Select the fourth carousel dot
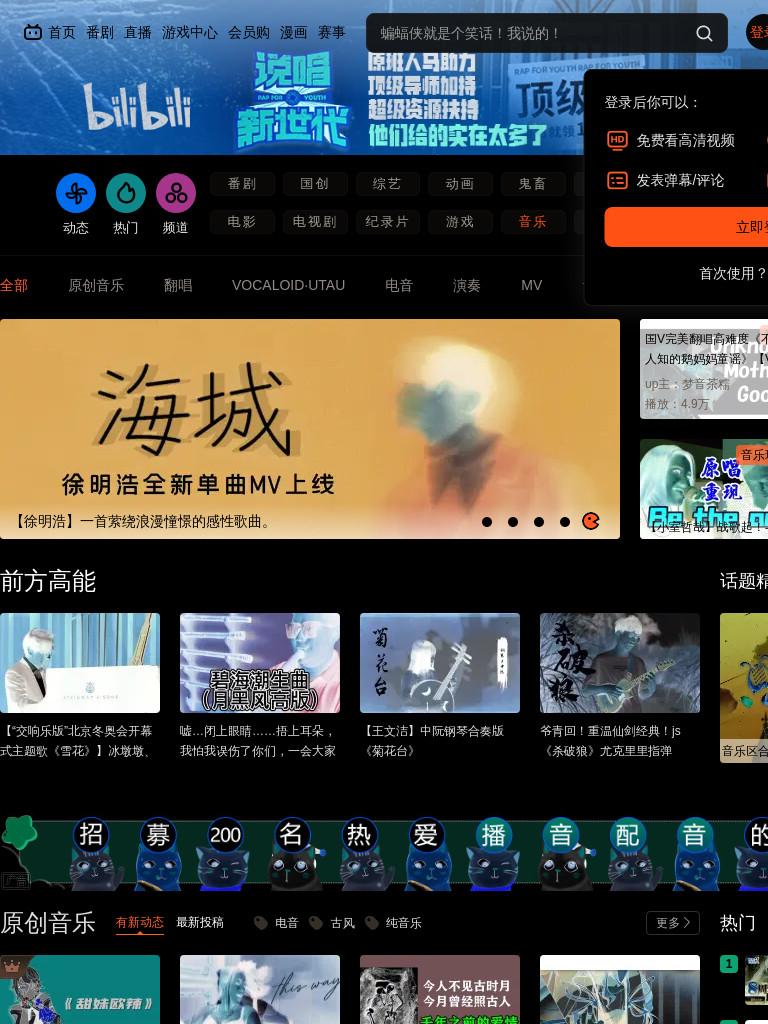The image size is (768, 1024). click(x=565, y=522)
